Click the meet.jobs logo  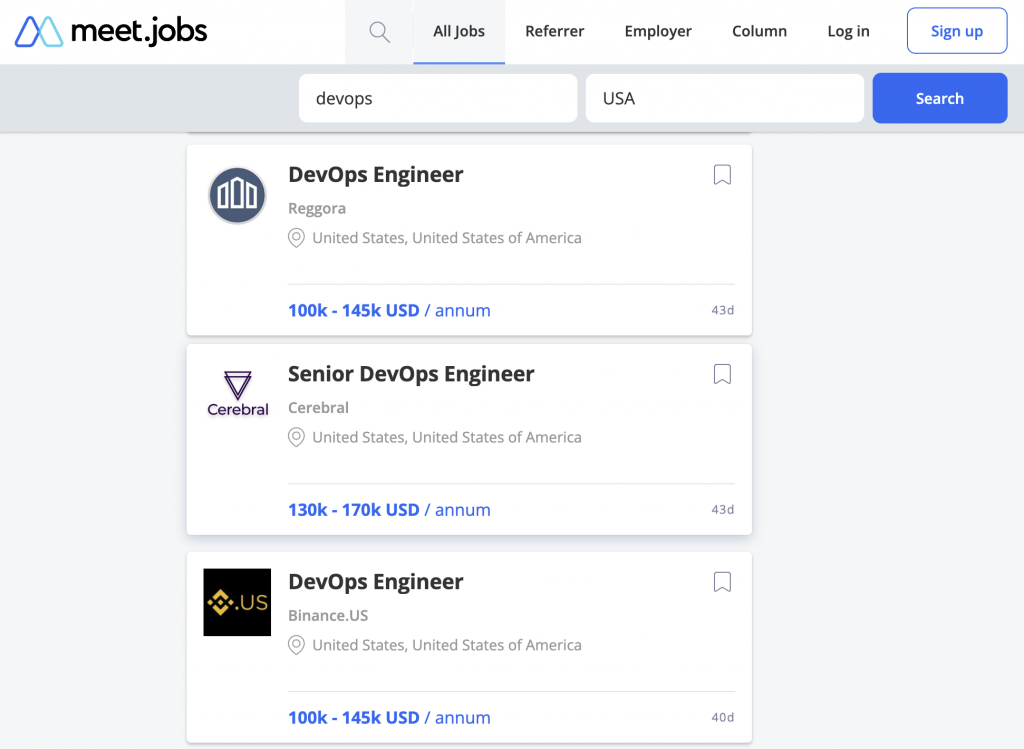pyautogui.click(x=111, y=31)
